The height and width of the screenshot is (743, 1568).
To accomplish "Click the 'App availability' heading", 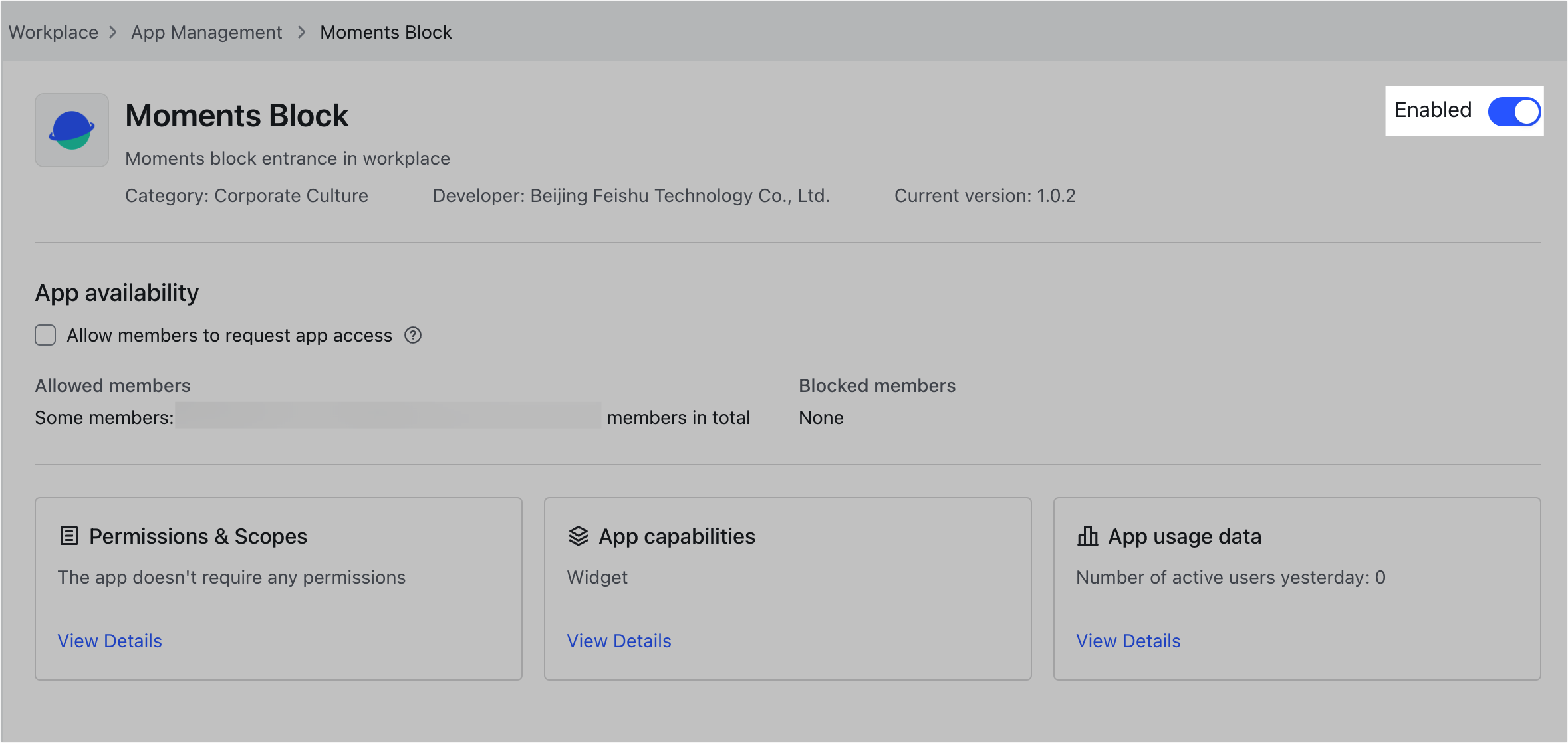I will (x=117, y=292).
